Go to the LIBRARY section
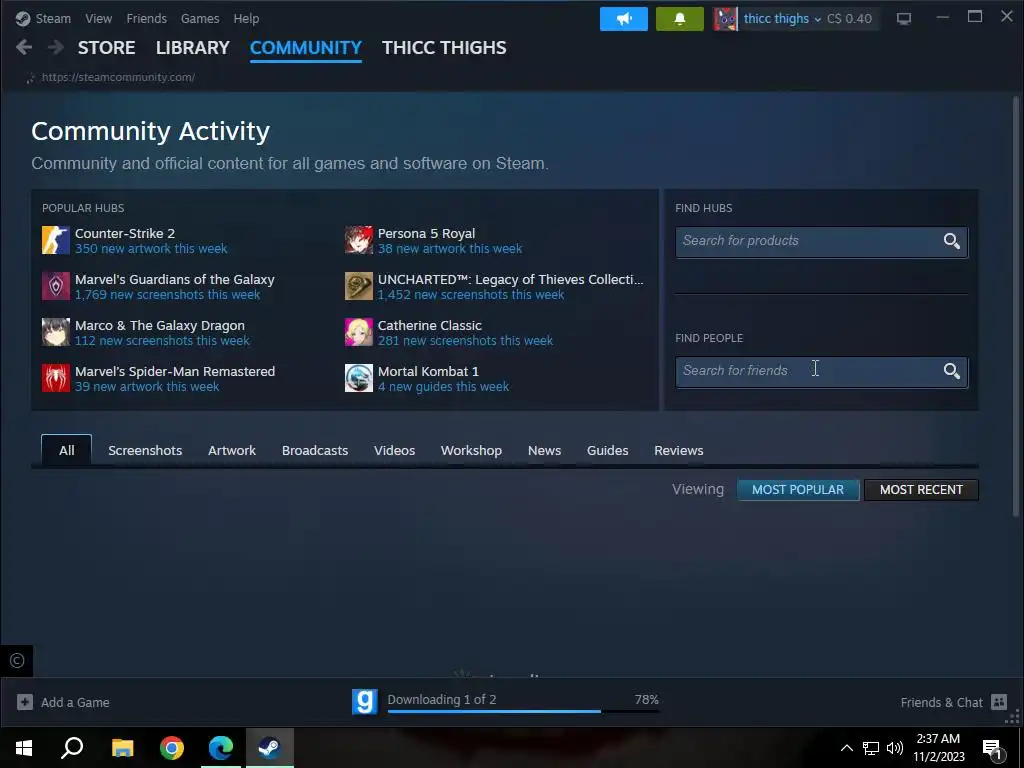Viewport: 1024px width, 768px height. tap(193, 48)
